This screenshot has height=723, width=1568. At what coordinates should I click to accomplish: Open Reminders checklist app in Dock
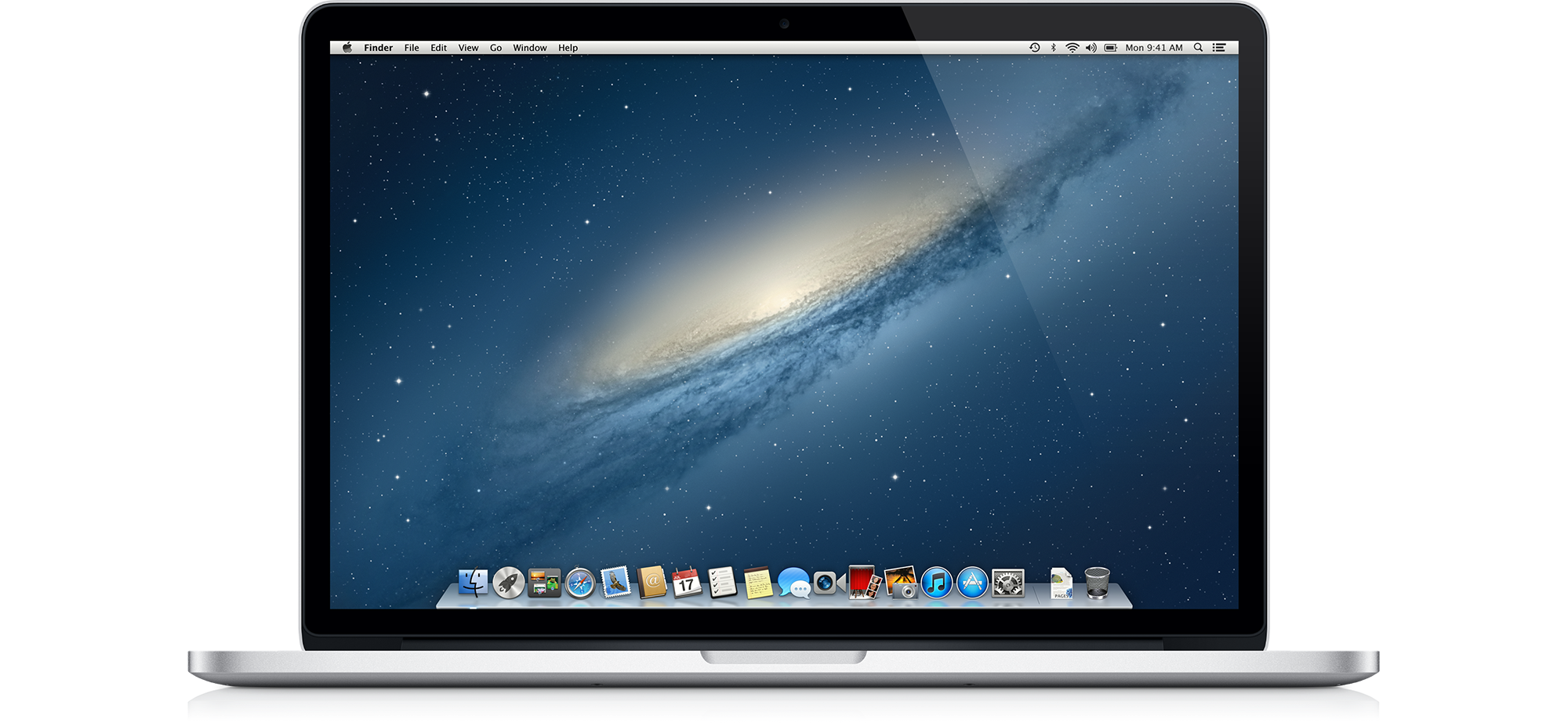pyautogui.click(x=722, y=583)
